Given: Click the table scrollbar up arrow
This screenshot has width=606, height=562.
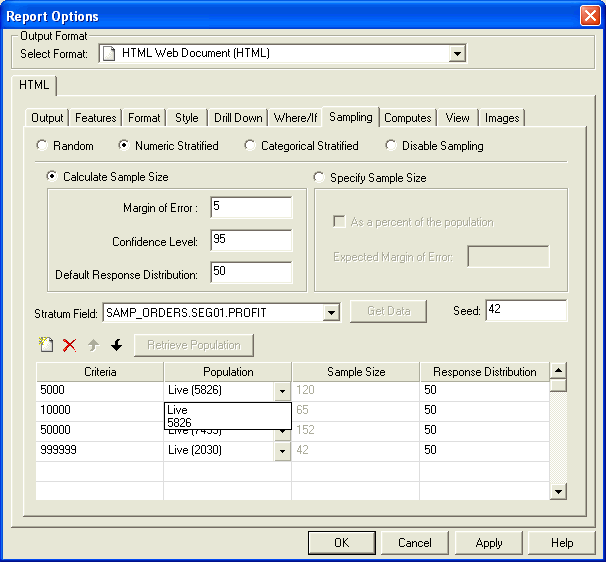Looking at the screenshot, I should 558,370.
